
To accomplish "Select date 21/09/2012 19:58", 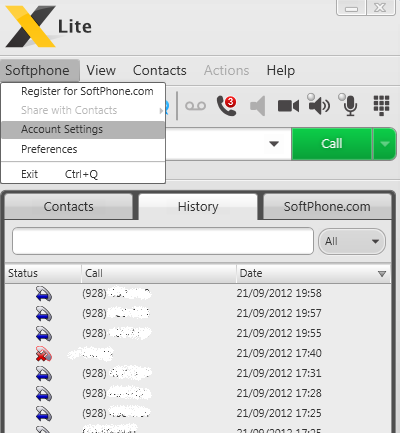I will click(279, 293).
